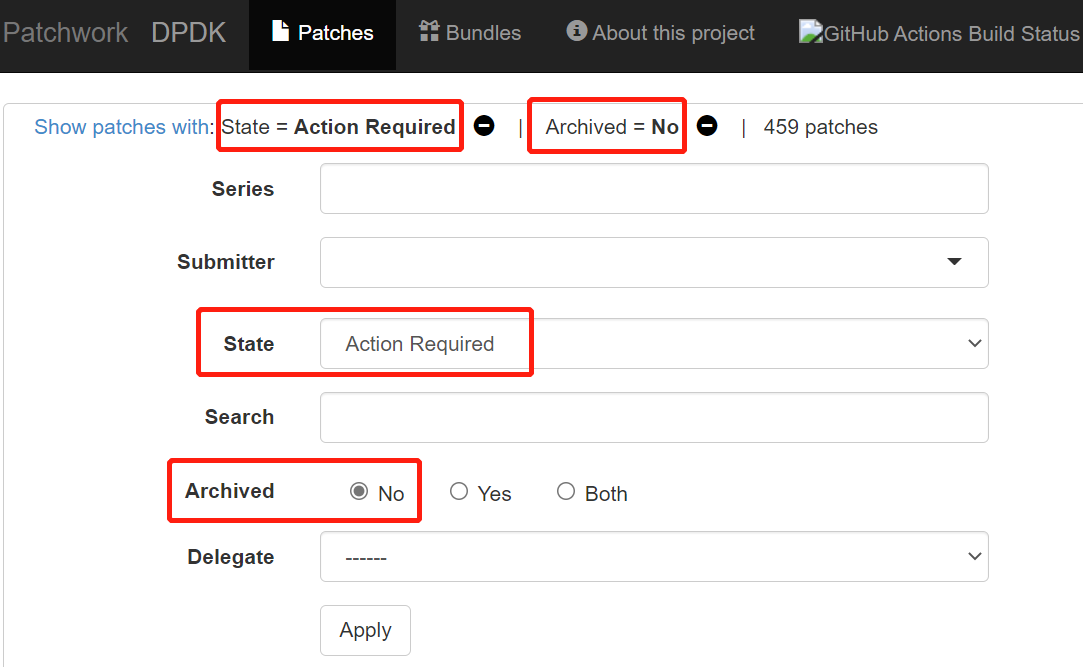
Task: Click the About info circle icon
Action: 577,31
